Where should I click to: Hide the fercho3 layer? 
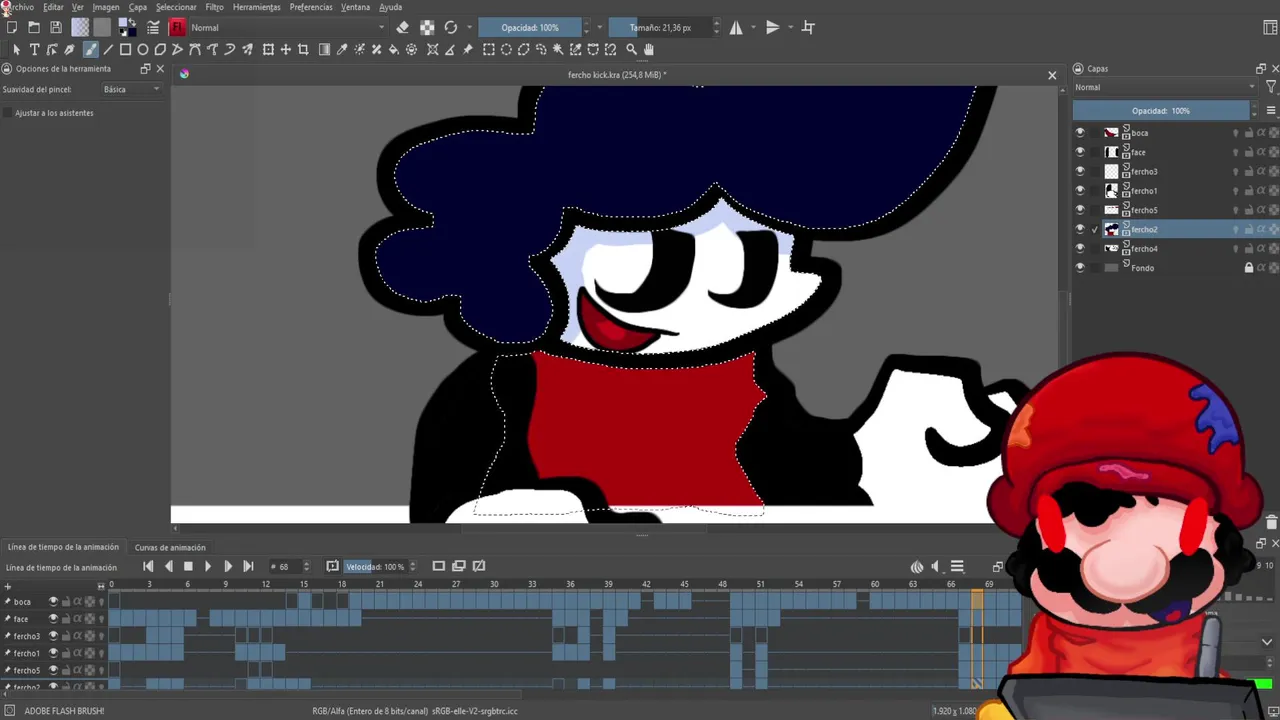pyautogui.click(x=1079, y=171)
